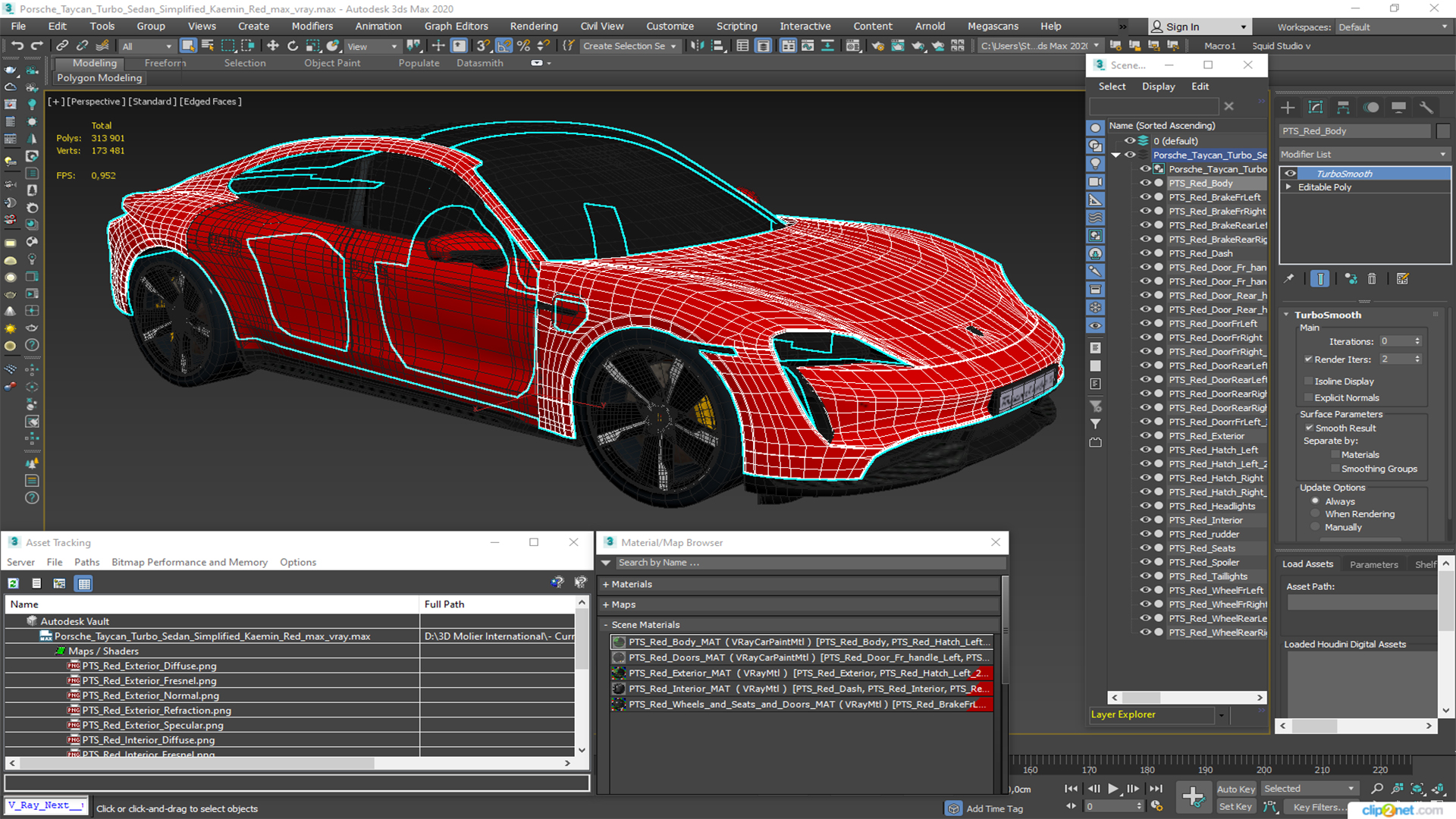Open the Modifier List dropdown

click(1363, 154)
